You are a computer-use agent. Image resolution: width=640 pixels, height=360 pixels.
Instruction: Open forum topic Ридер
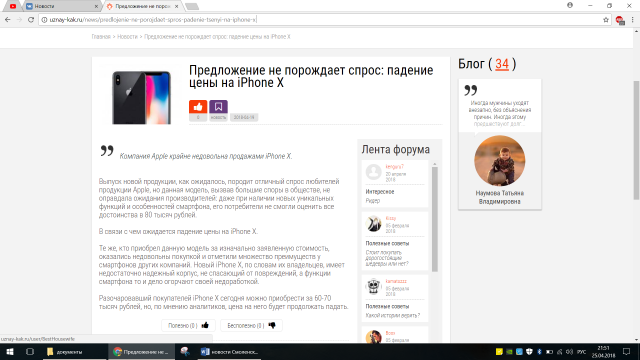click(373, 200)
